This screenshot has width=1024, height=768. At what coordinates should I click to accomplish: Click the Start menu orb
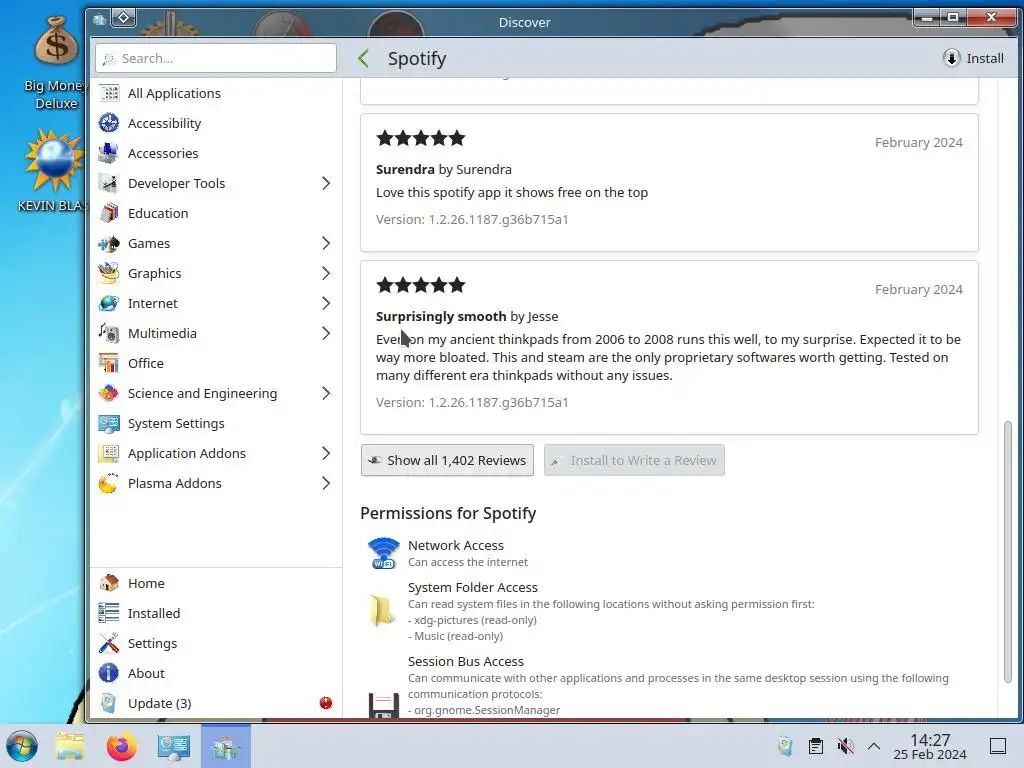click(x=22, y=746)
